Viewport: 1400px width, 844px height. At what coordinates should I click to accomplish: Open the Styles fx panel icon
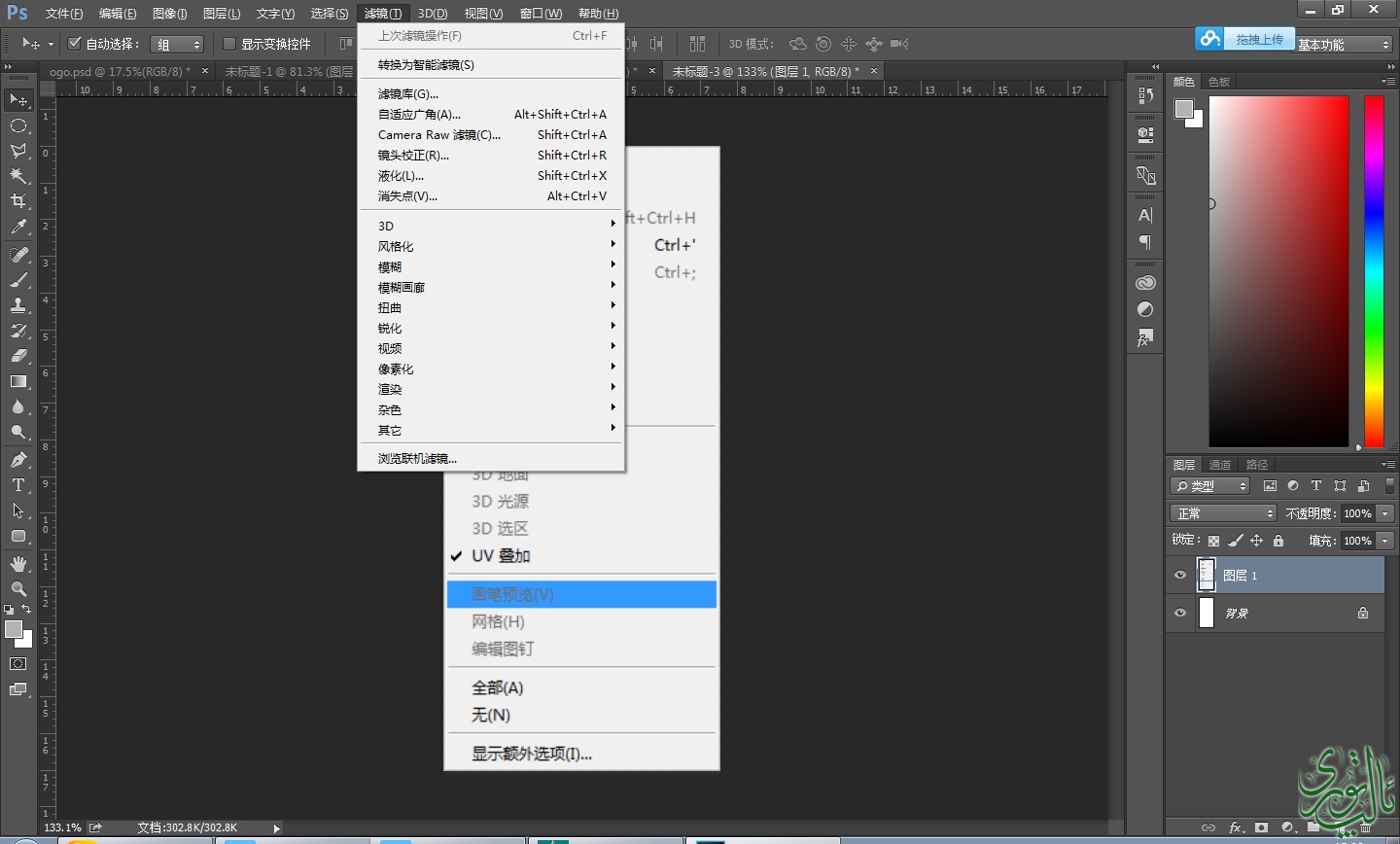1145,337
